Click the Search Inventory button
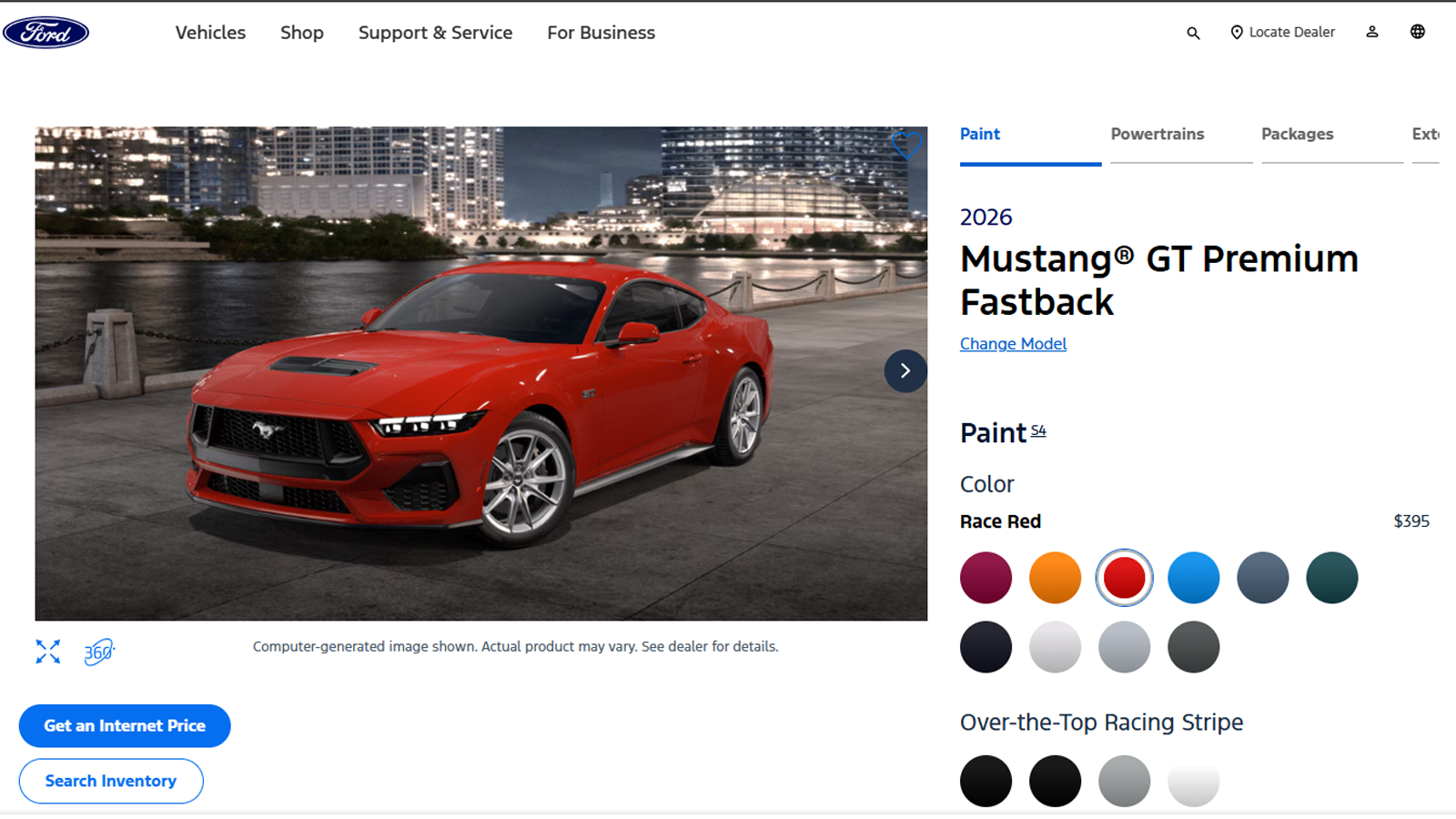 [111, 781]
